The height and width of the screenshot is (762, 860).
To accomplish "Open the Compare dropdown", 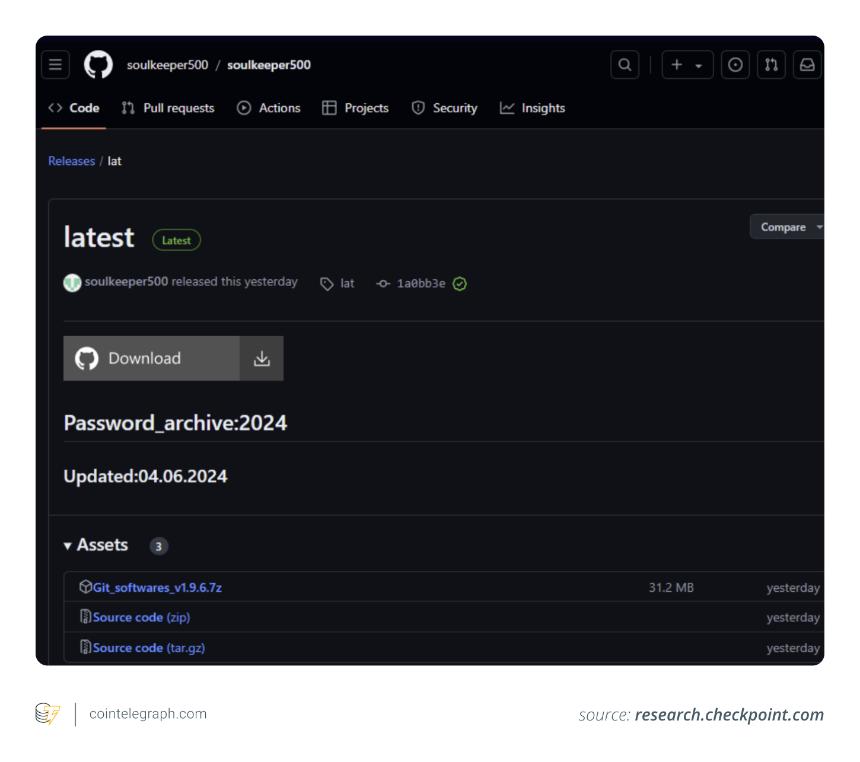I will point(787,227).
